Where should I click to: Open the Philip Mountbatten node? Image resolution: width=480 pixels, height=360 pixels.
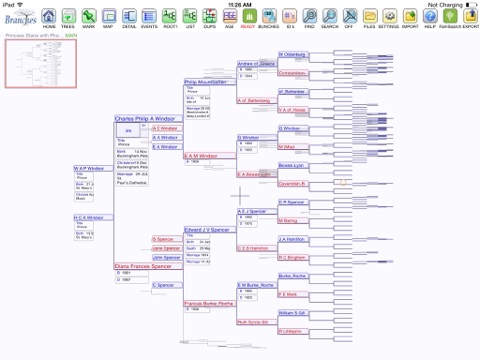coord(210,82)
